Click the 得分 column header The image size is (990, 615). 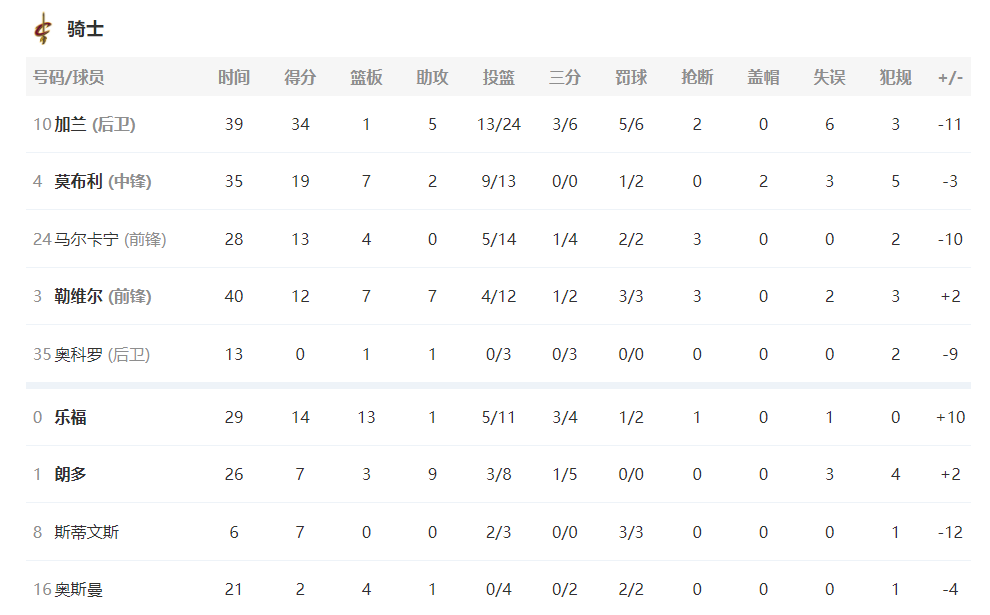300,77
